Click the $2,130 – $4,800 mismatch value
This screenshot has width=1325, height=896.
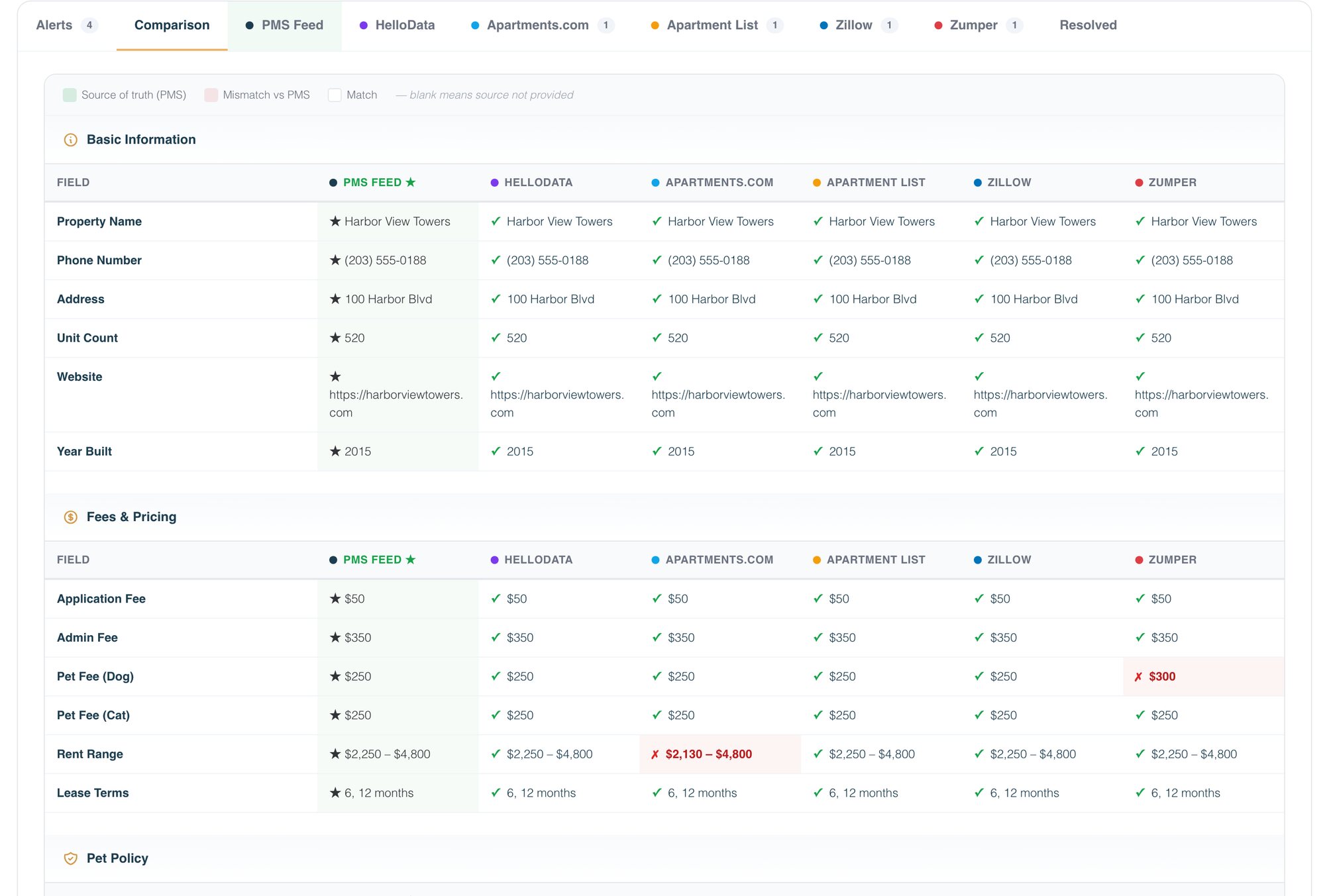[709, 754]
